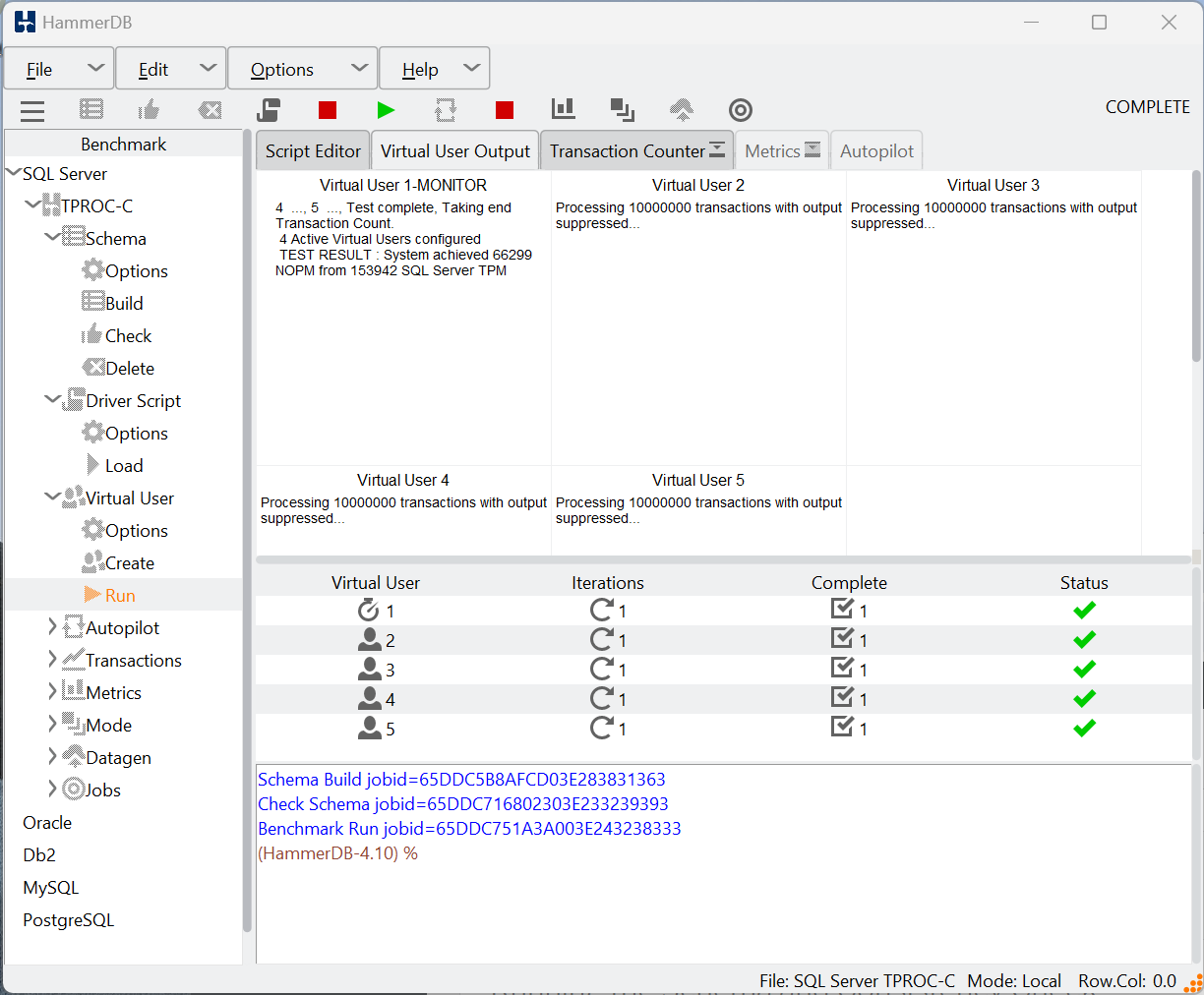This screenshot has width=1204, height=995.
Task: Click the Benchmark panel header
Action: click(123, 144)
